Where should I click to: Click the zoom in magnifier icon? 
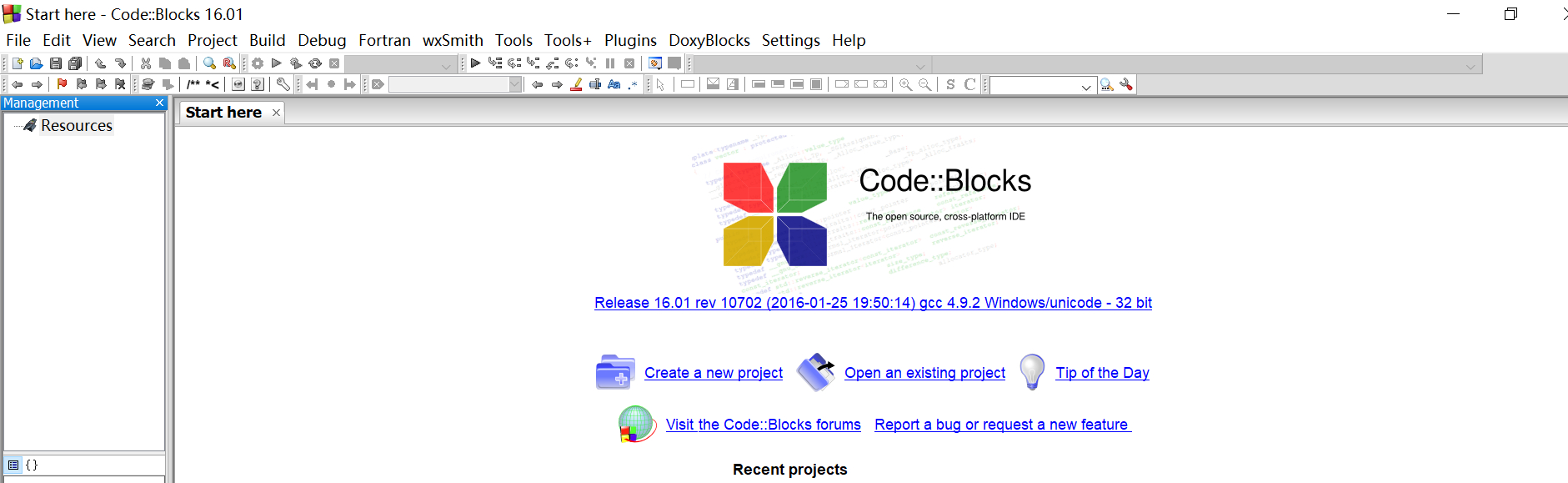tap(905, 84)
